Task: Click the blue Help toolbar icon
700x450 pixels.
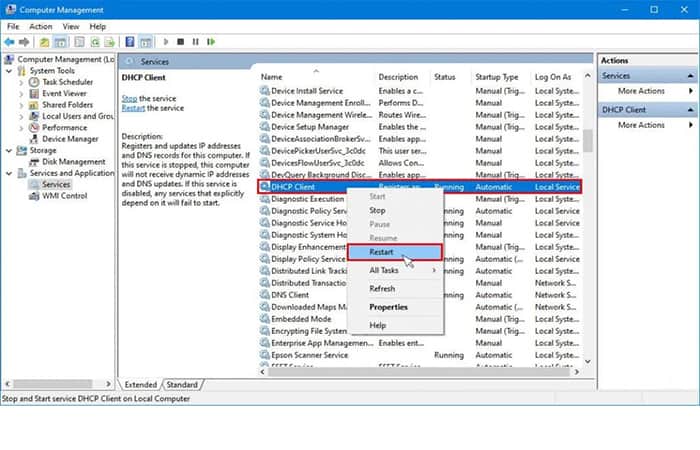Action: pos(129,42)
